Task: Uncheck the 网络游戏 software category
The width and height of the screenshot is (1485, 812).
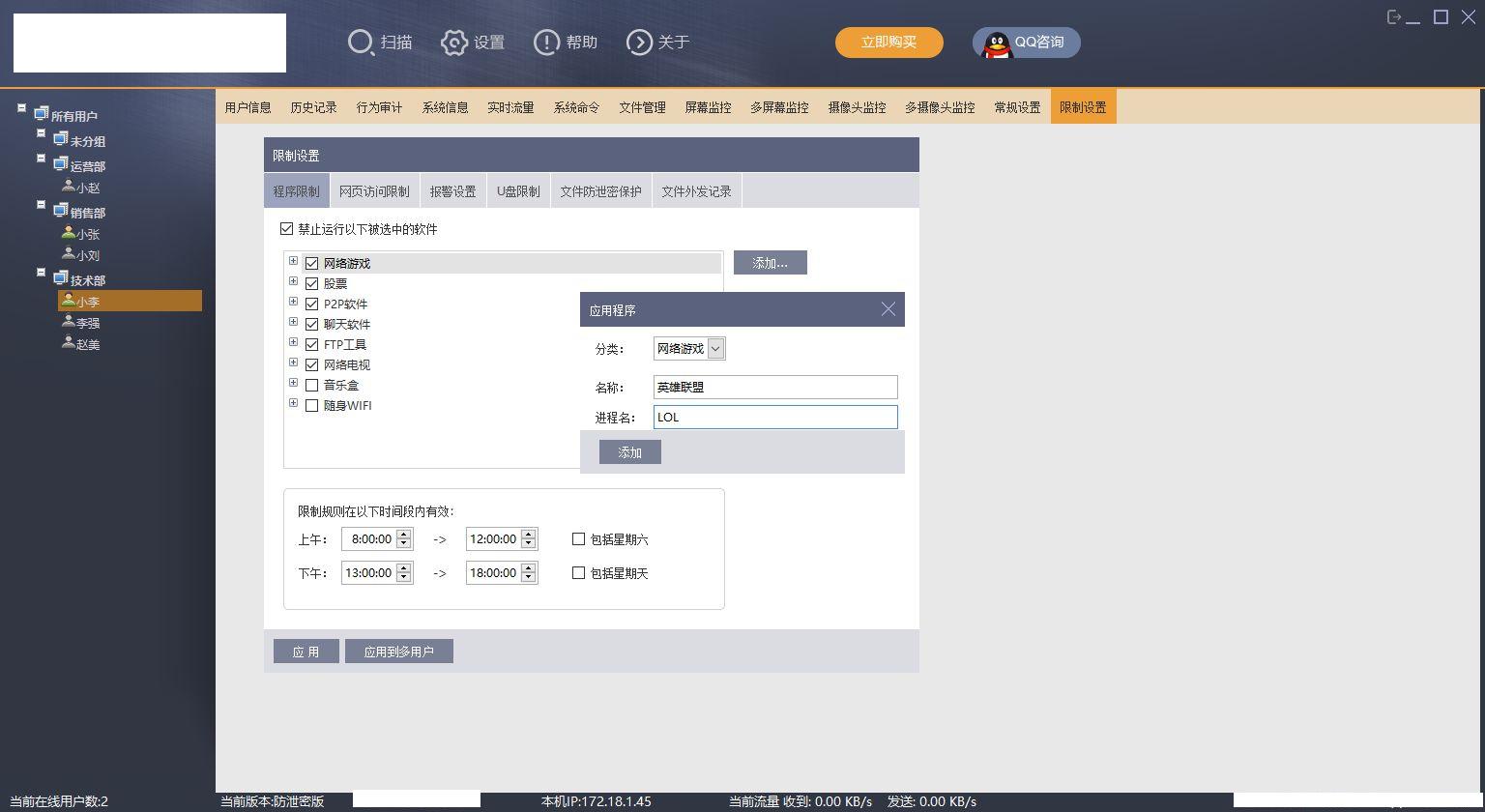Action: click(x=311, y=262)
